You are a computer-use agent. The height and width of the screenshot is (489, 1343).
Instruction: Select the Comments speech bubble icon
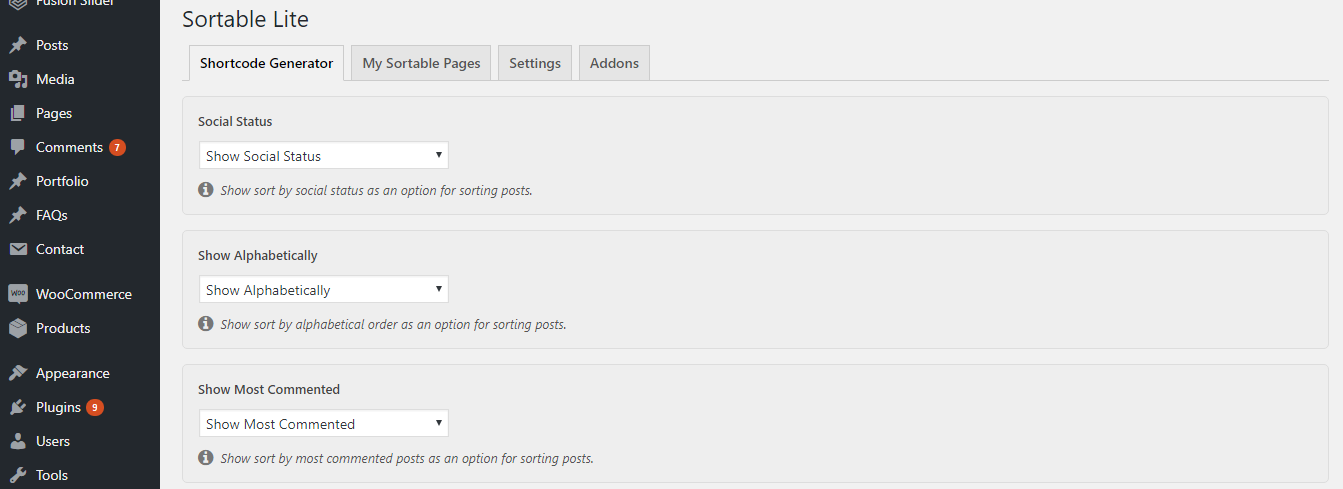point(18,147)
